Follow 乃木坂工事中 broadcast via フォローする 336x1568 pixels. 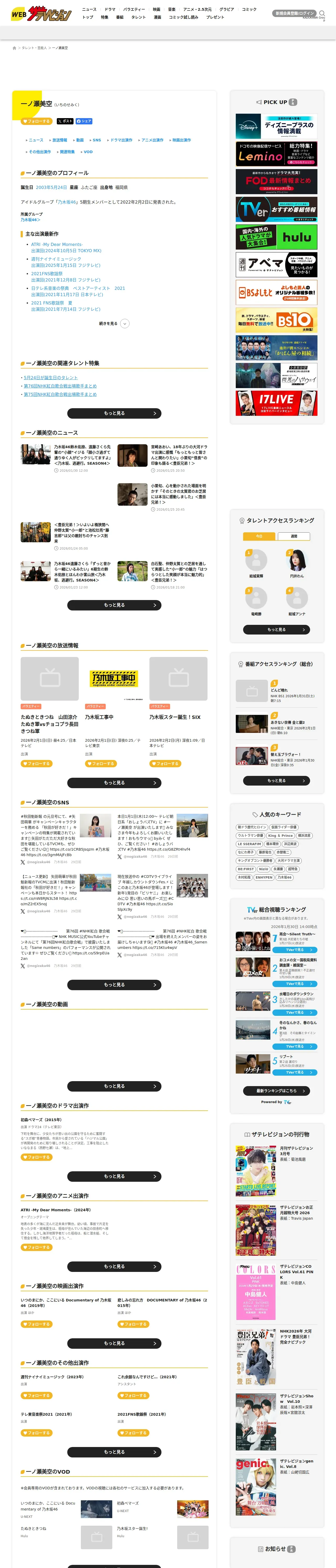(101, 763)
